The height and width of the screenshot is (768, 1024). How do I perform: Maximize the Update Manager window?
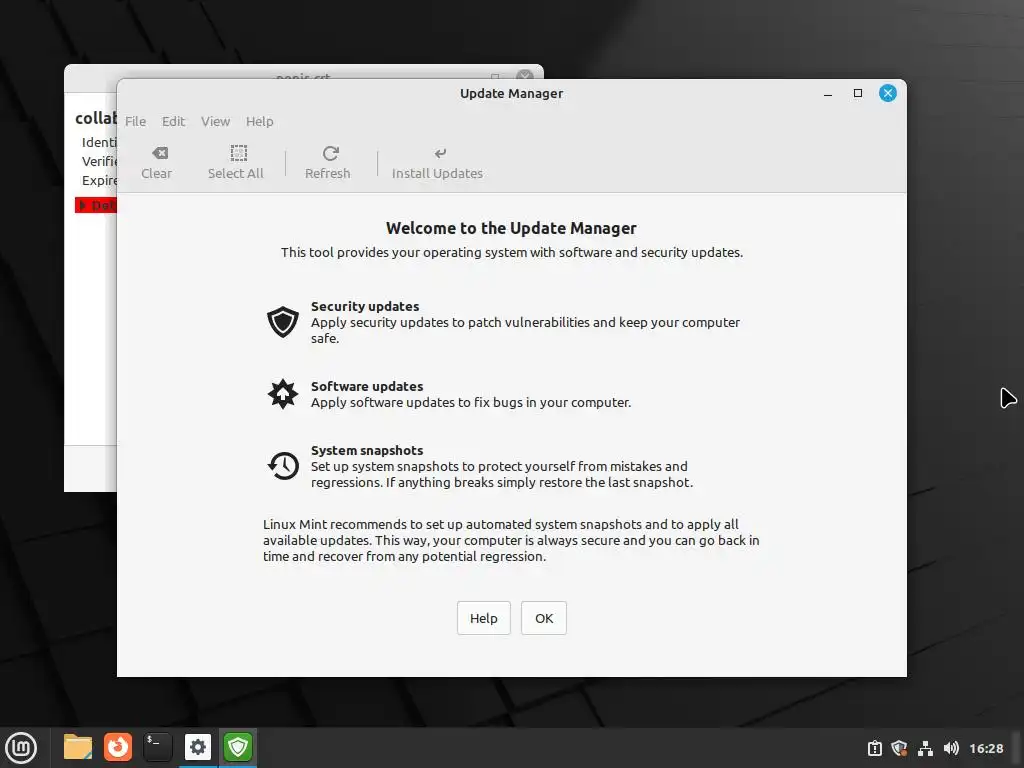[857, 93]
